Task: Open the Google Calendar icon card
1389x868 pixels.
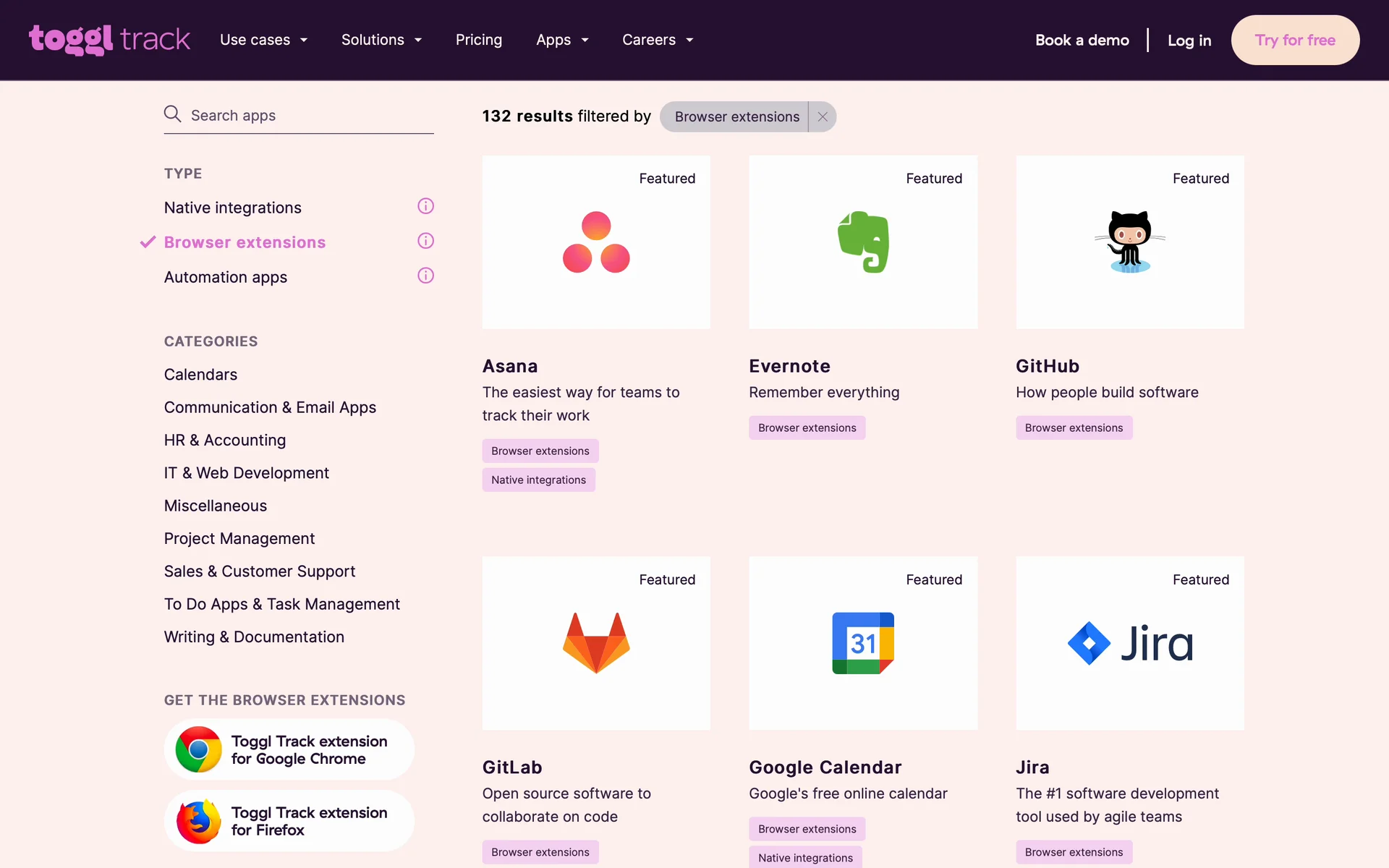Action: coord(862,643)
